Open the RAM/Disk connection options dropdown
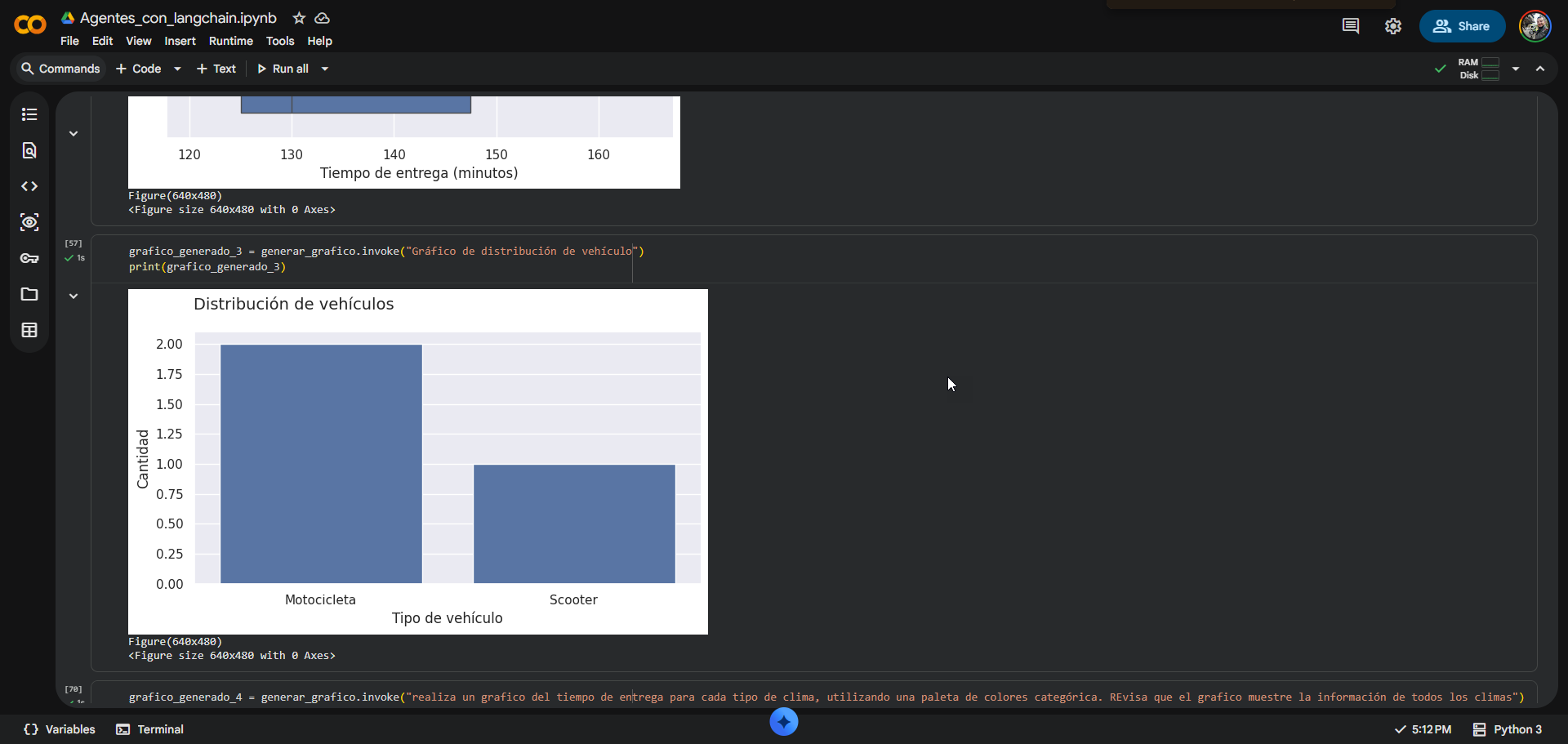 [x=1516, y=69]
